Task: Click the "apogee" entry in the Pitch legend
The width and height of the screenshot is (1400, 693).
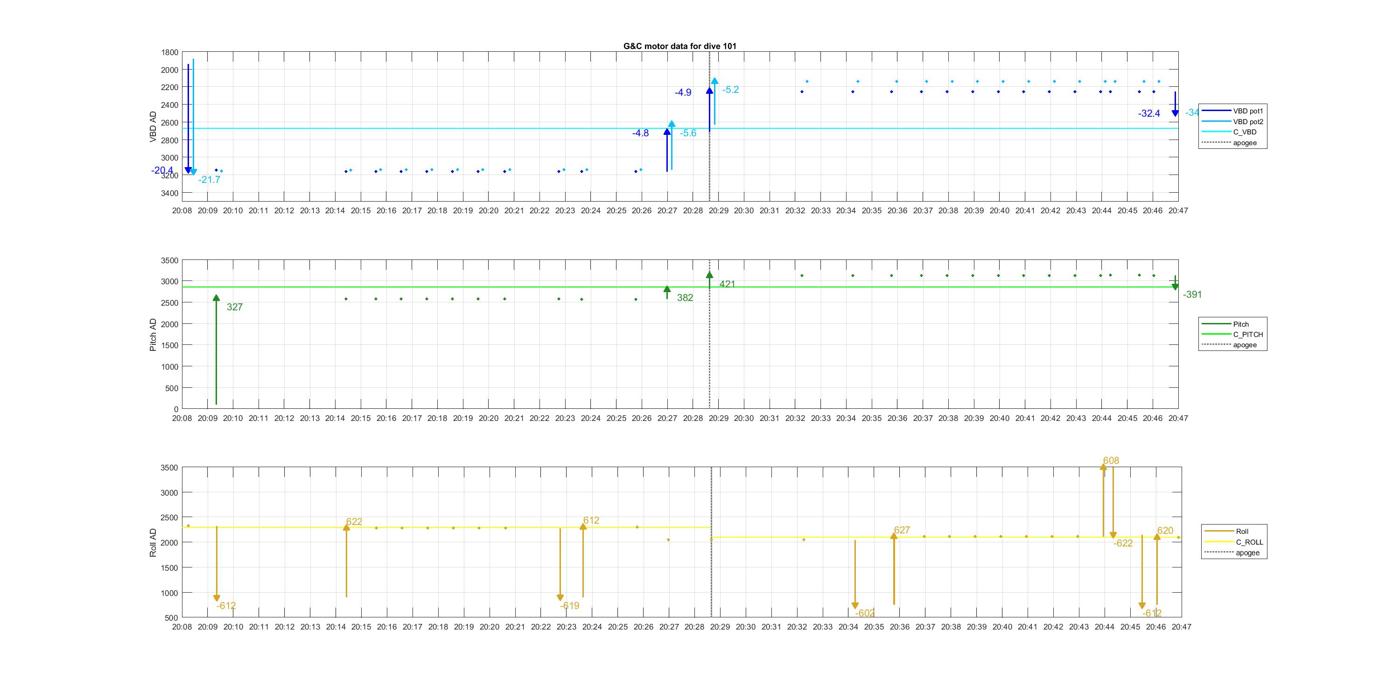Action: pos(1230,345)
